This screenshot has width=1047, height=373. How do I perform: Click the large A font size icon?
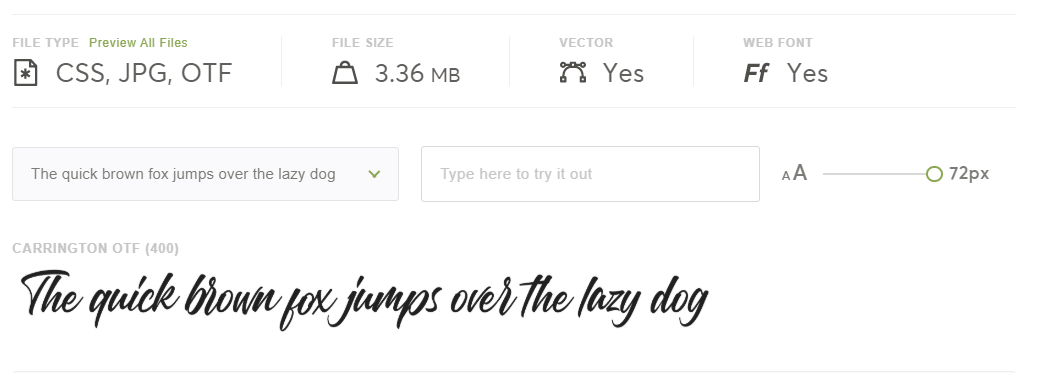(800, 173)
